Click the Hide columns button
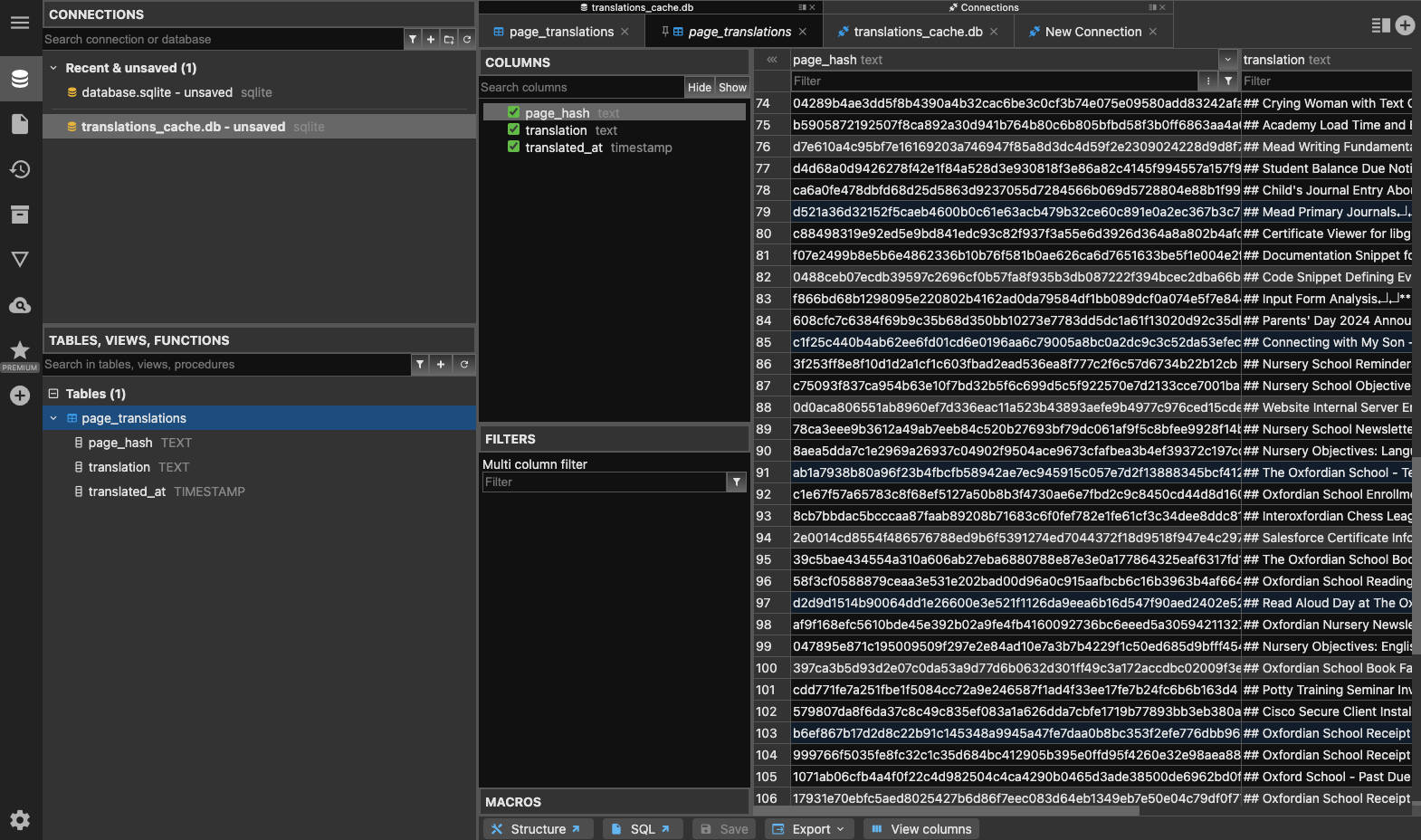The image size is (1421, 840). [x=699, y=87]
